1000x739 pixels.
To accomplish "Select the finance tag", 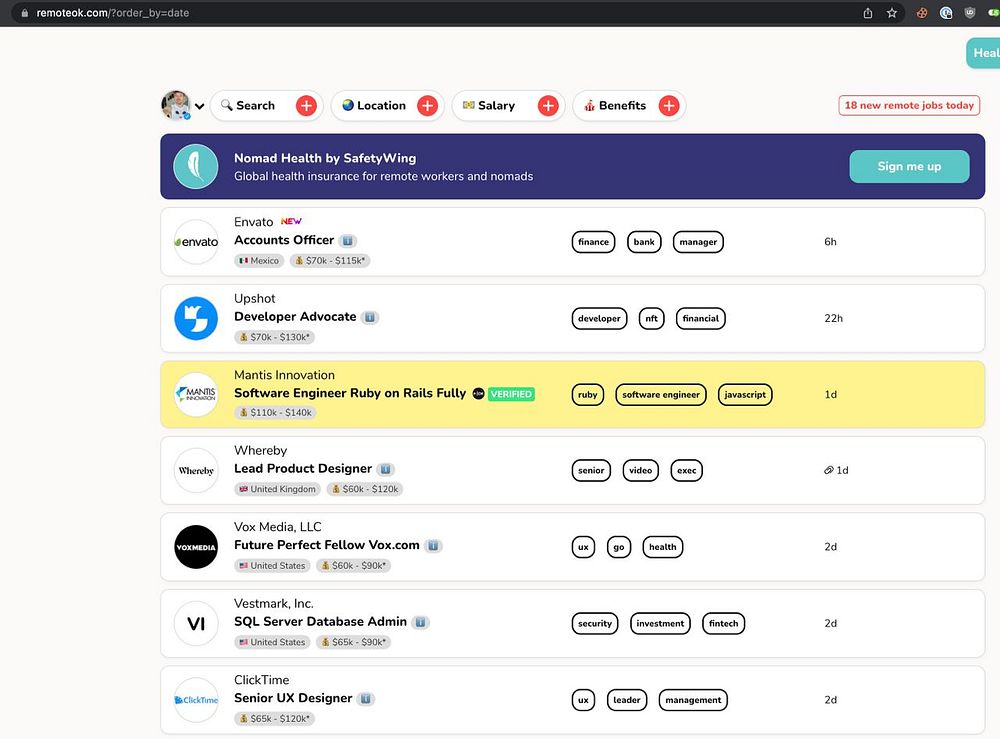I will coord(593,242).
